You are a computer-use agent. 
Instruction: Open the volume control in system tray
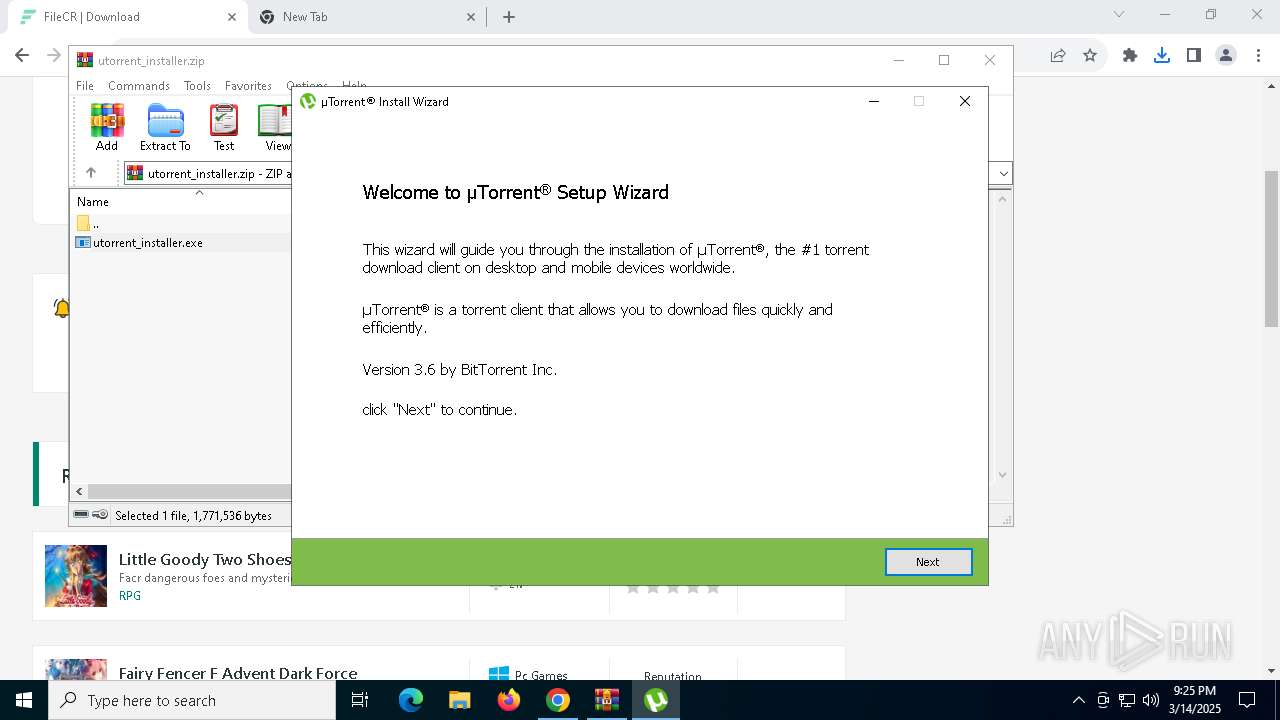pyautogui.click(x=1151, y=700)
